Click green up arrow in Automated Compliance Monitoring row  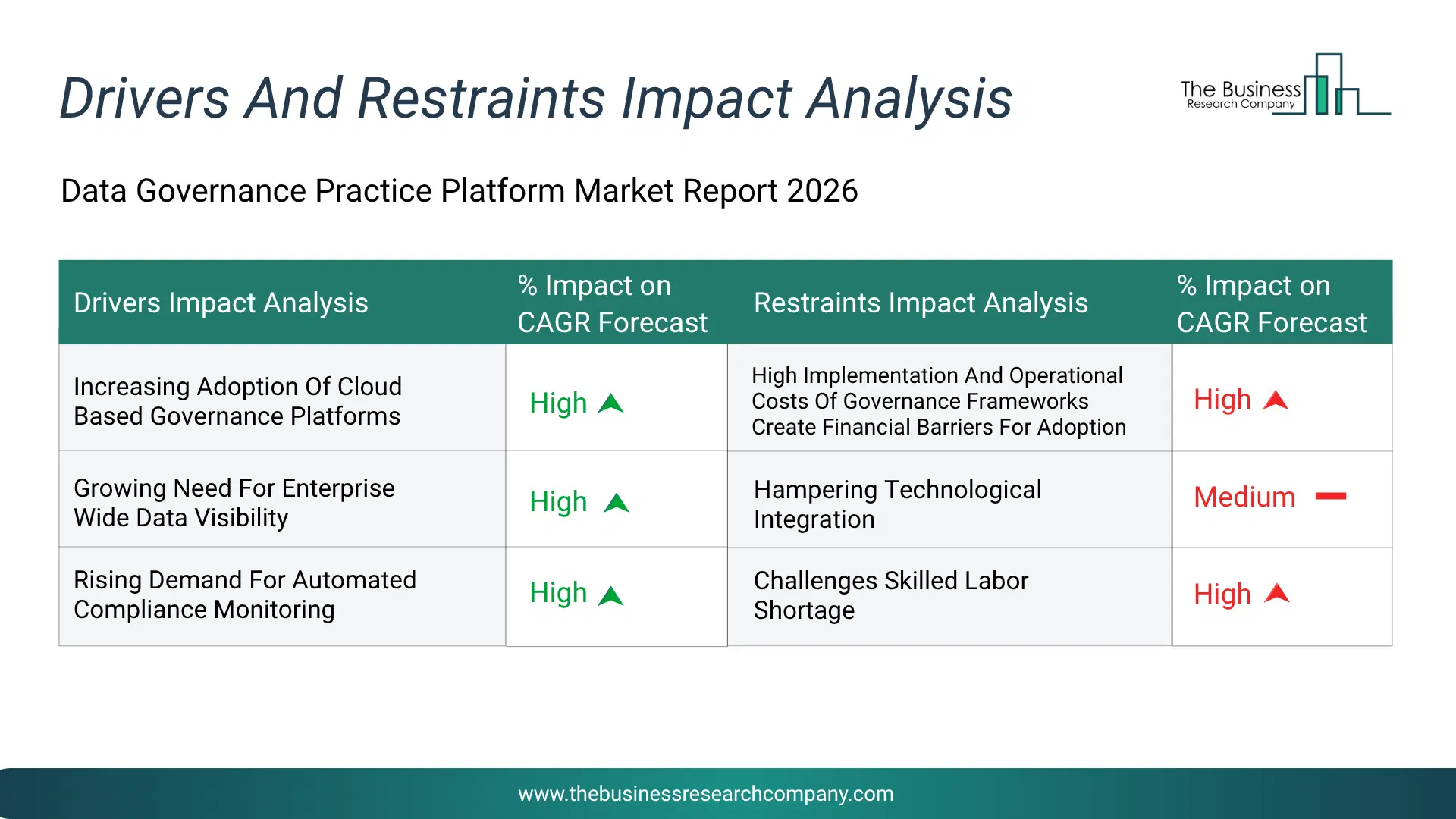point(610,596)
